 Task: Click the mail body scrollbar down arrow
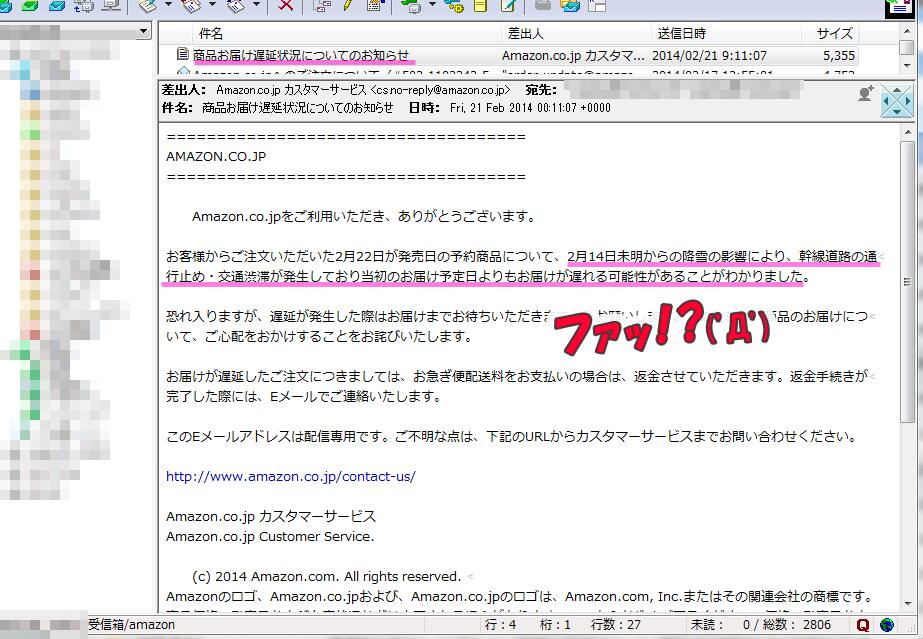(906, 604)
